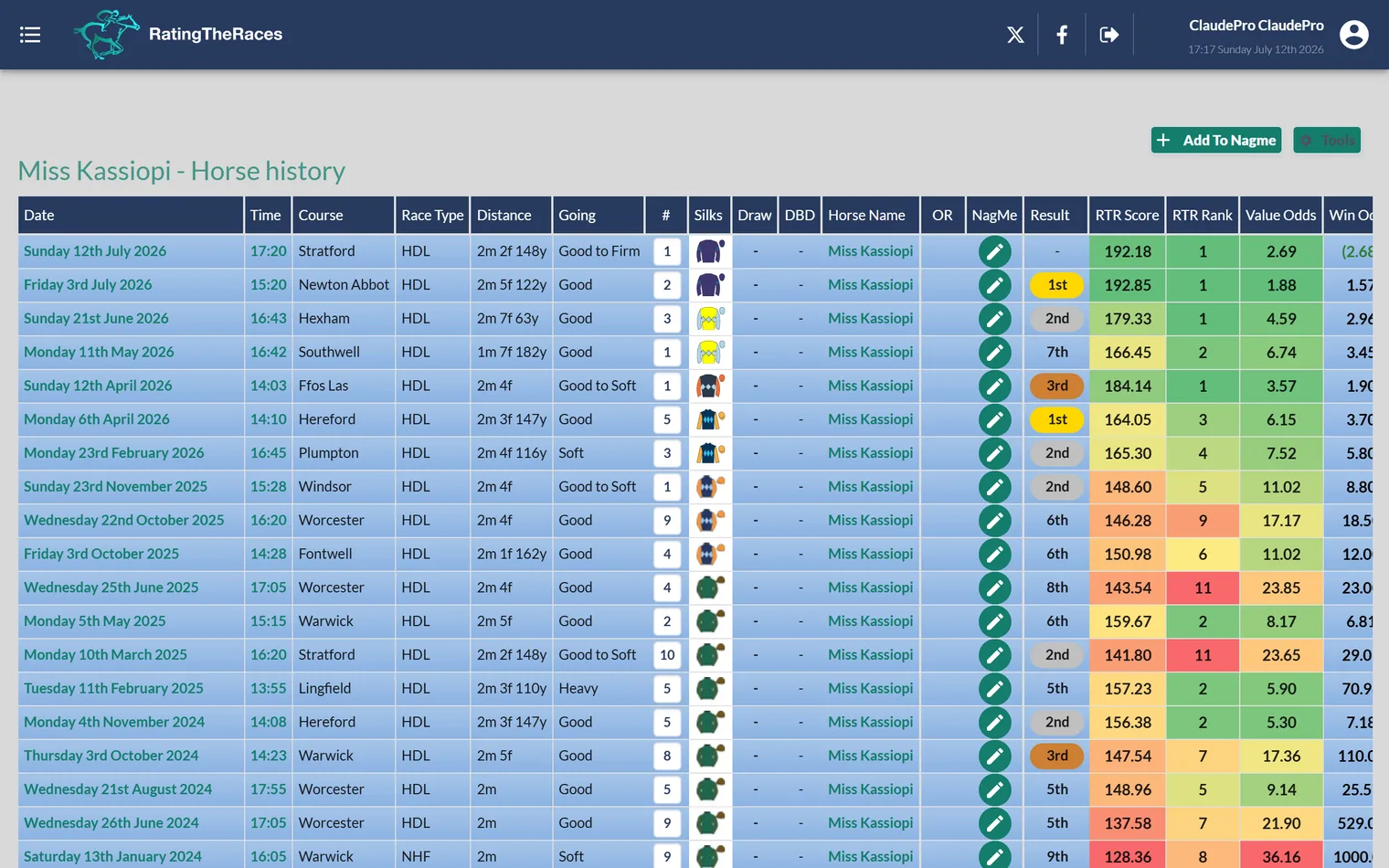Click silks icon in the Windsor row
The width and height of the screenshot is (1389, 868).
pyautogui.click(x=710, y=487)
